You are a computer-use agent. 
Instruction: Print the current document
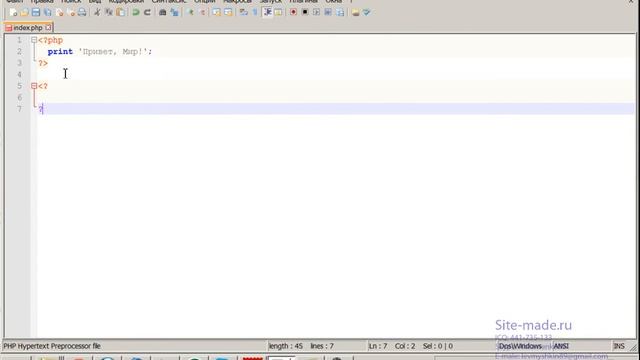pyautogui.click(x=82, y=13)
